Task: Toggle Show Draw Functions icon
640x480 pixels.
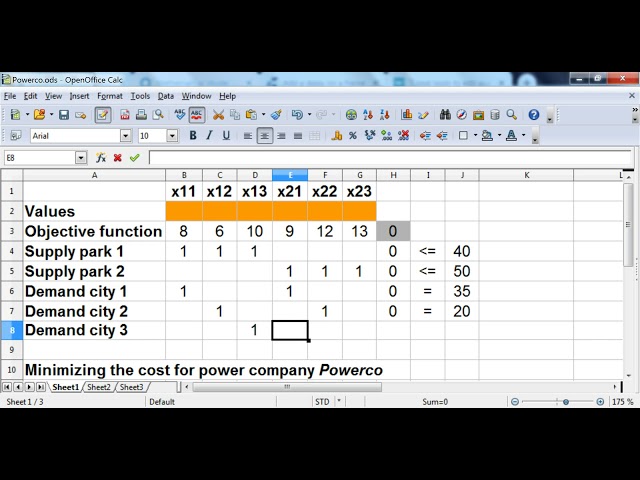Action: click(423, 115)
